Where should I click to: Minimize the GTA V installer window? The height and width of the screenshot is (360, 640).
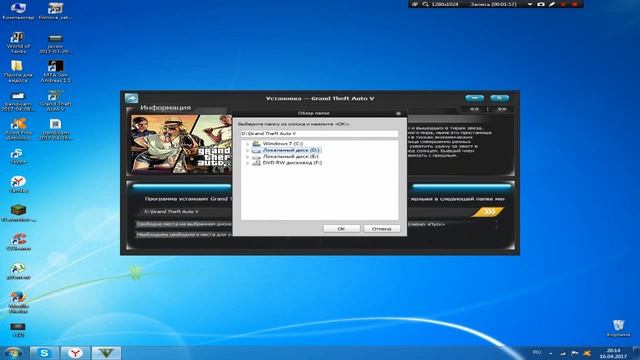tap(474, 98)
